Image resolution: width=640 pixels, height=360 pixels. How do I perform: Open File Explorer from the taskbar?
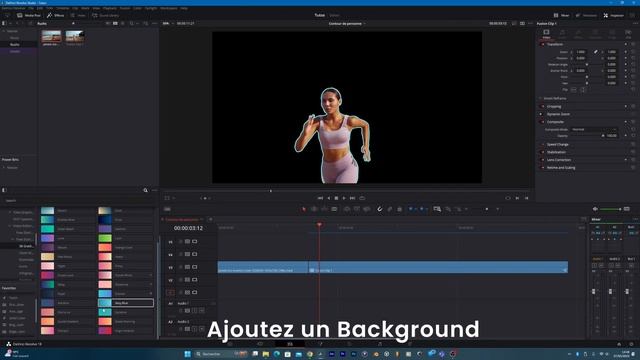tap(266, 354)
